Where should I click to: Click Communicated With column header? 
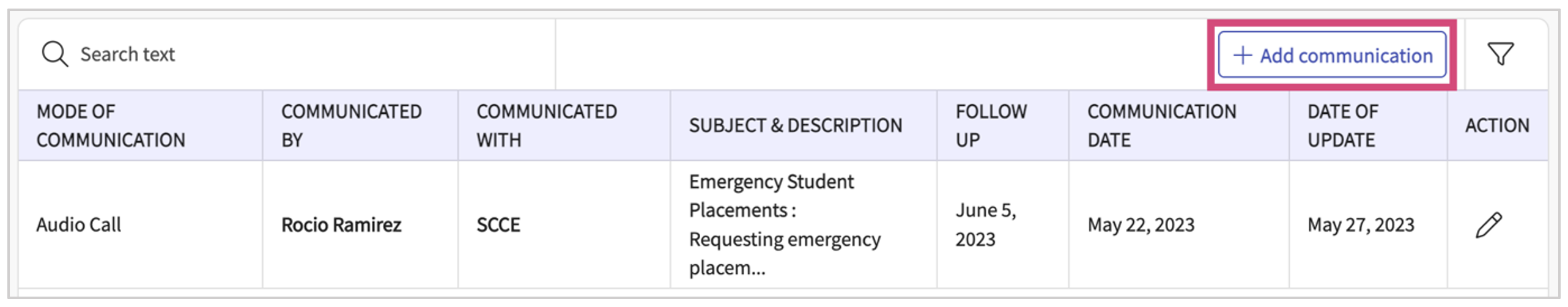547,125
